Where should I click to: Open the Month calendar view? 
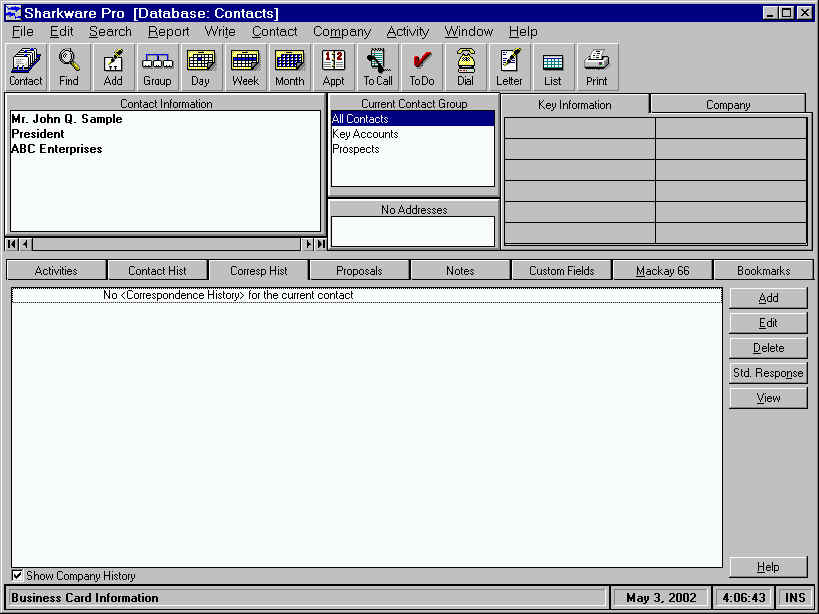[x=289, y=67]
